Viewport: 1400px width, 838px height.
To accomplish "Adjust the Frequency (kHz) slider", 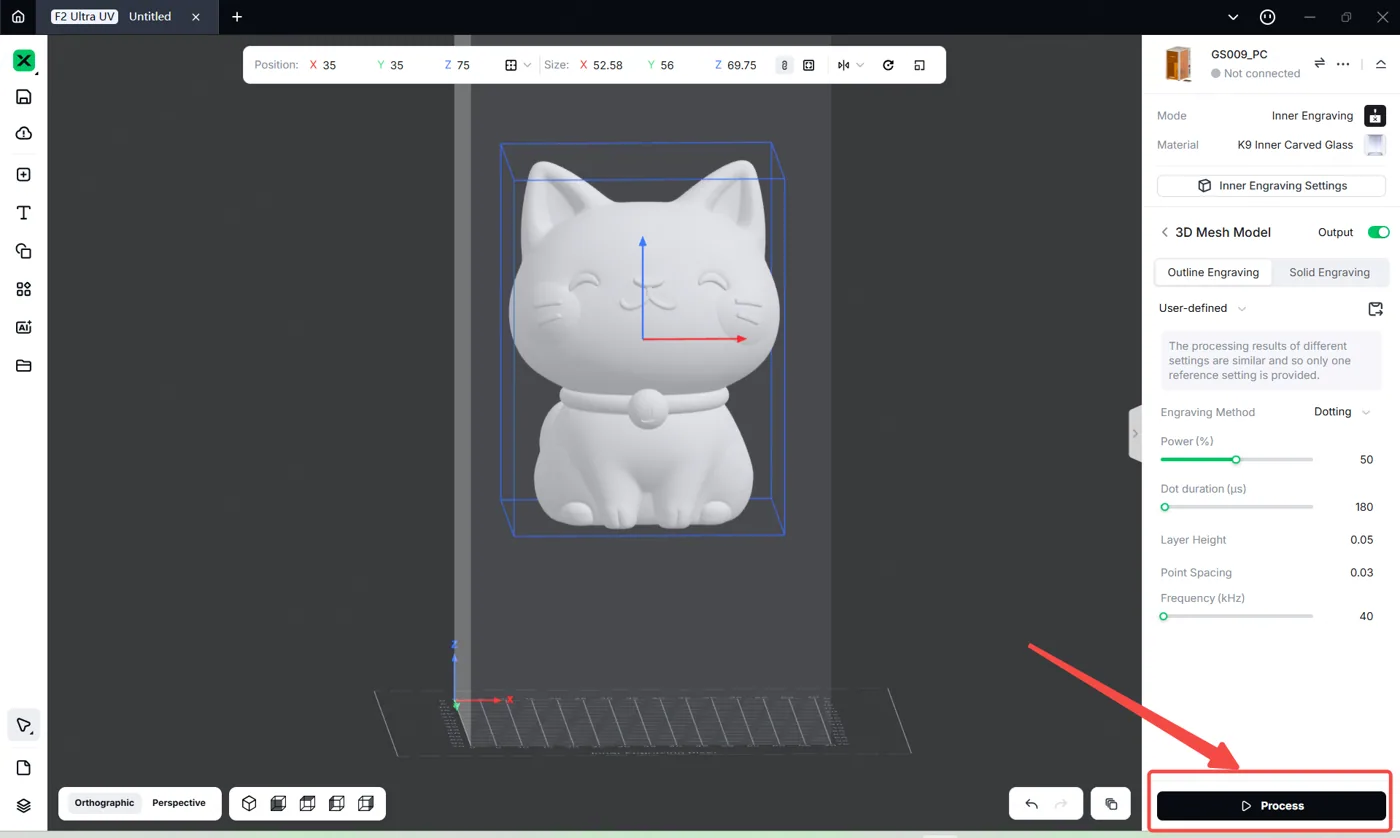I will point(1236,616).
